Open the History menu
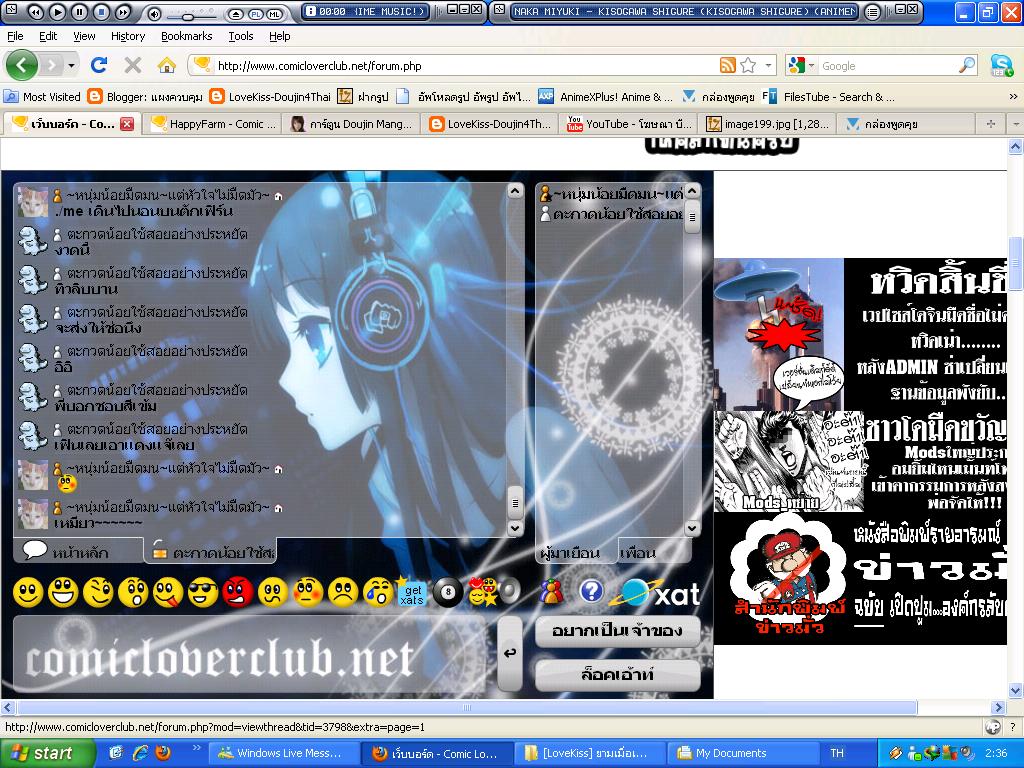Viewport: 1024px width, 768px height. [127, 36]
